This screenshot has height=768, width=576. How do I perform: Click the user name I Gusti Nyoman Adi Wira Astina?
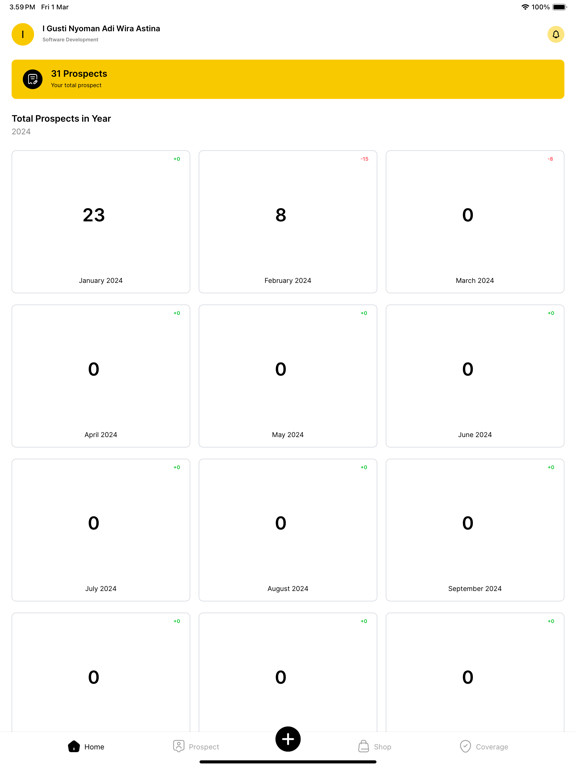[101, 28]
